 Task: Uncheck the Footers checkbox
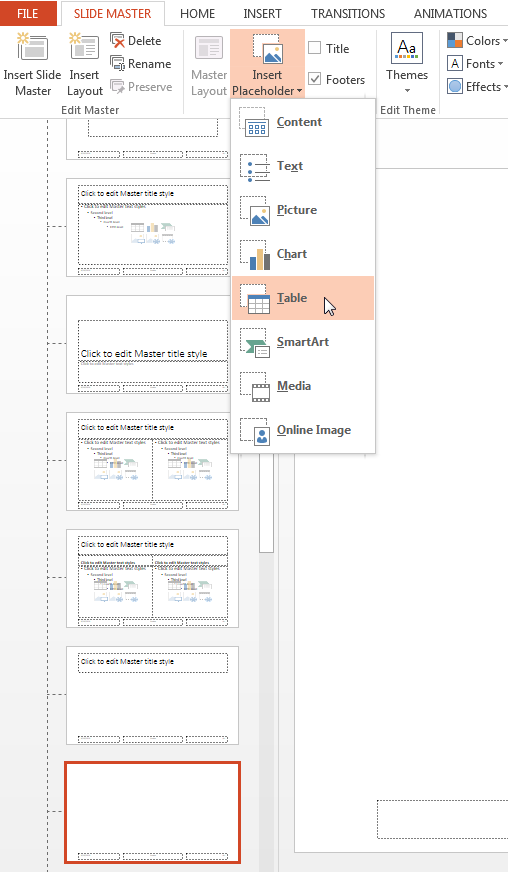click(314, 79)
